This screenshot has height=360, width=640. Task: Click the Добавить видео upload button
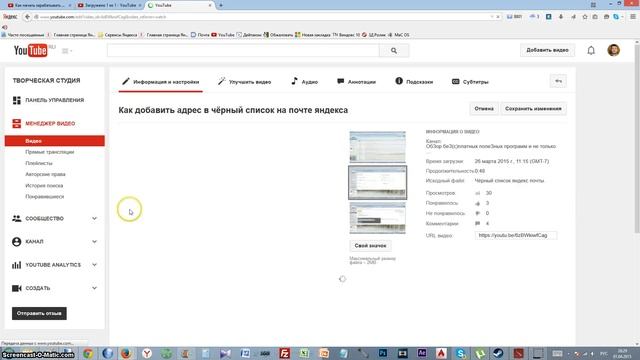pos(547,50)
